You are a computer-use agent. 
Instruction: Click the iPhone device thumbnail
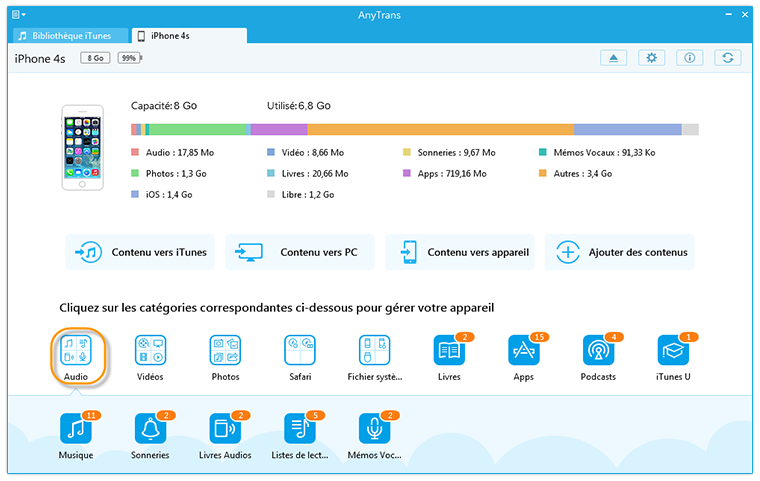[82, 147]
